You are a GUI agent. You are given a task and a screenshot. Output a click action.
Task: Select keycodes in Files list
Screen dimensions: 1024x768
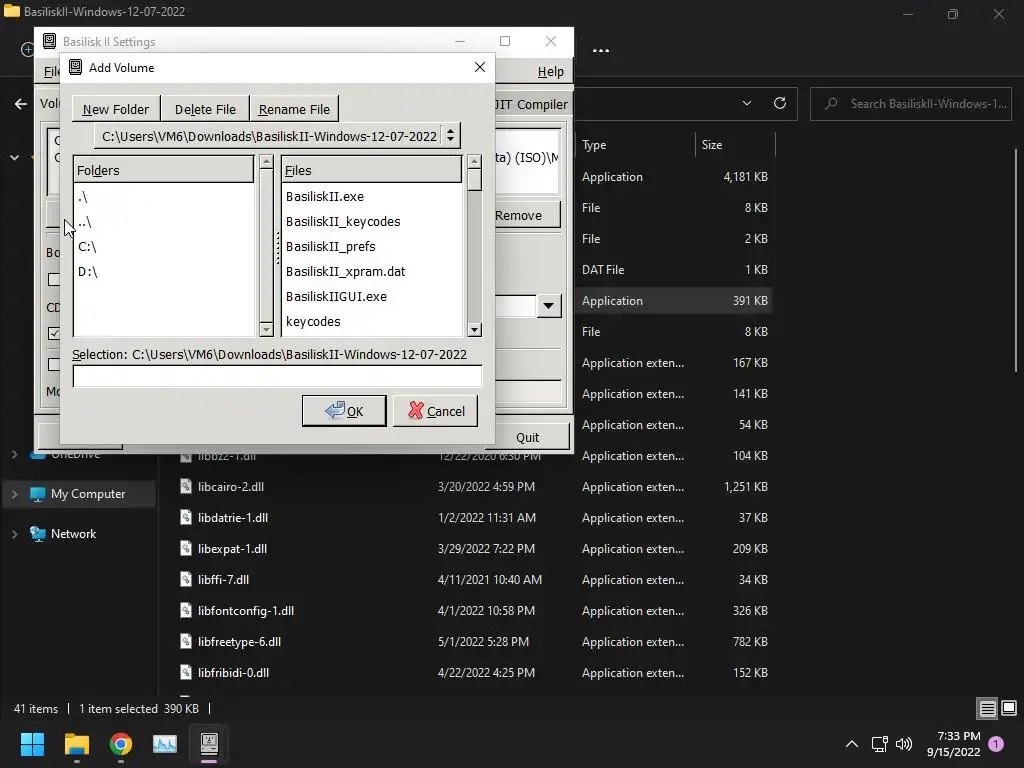pos(372,321)
